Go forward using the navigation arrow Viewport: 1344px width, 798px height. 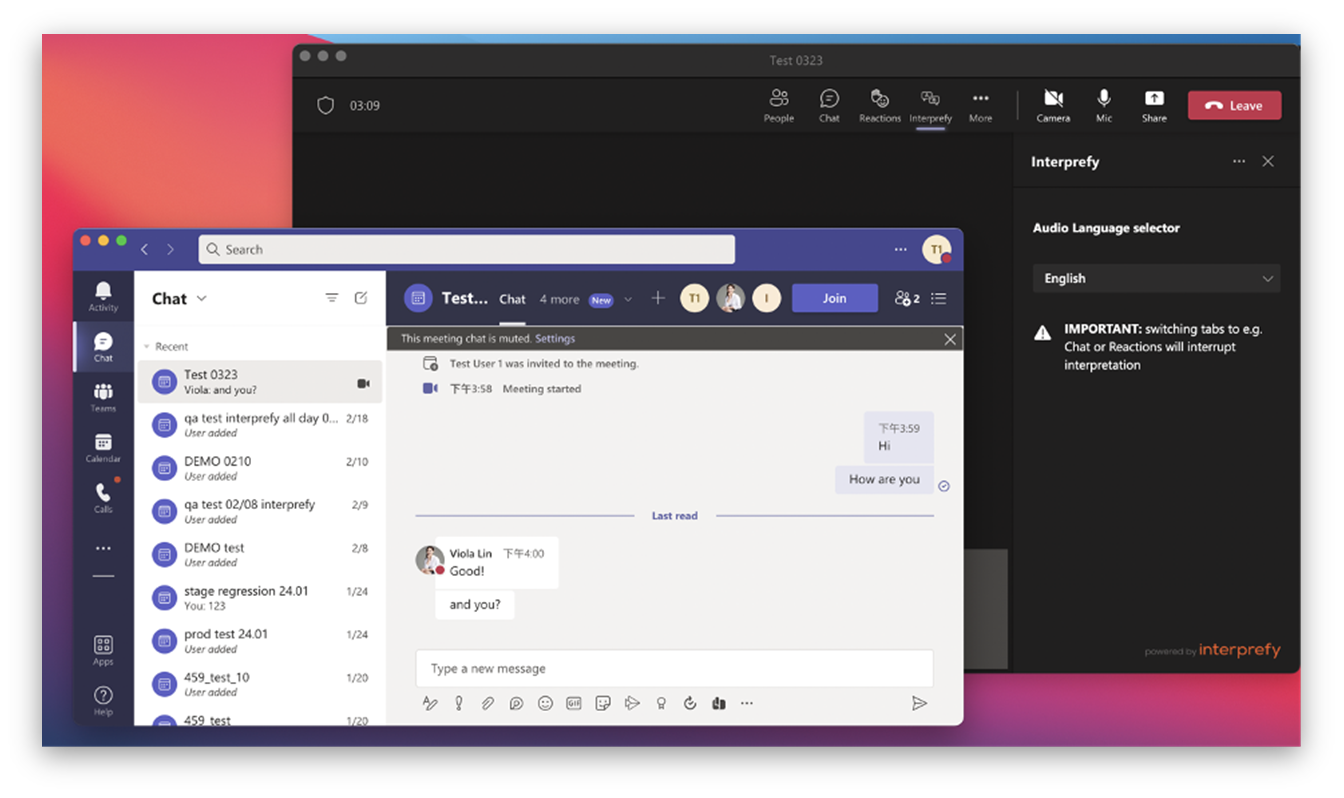tap(170, 249)
